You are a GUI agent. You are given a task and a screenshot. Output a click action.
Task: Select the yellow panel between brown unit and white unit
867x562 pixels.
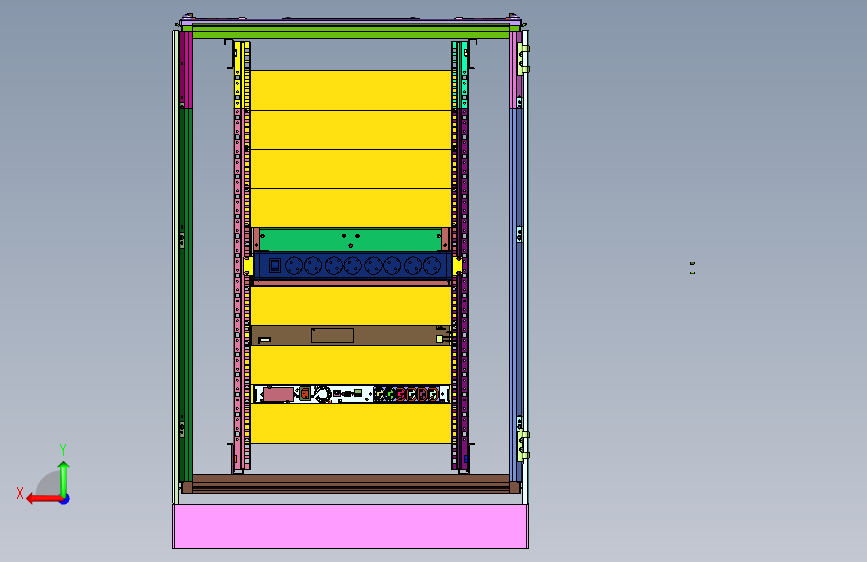(x=351, y=365)
